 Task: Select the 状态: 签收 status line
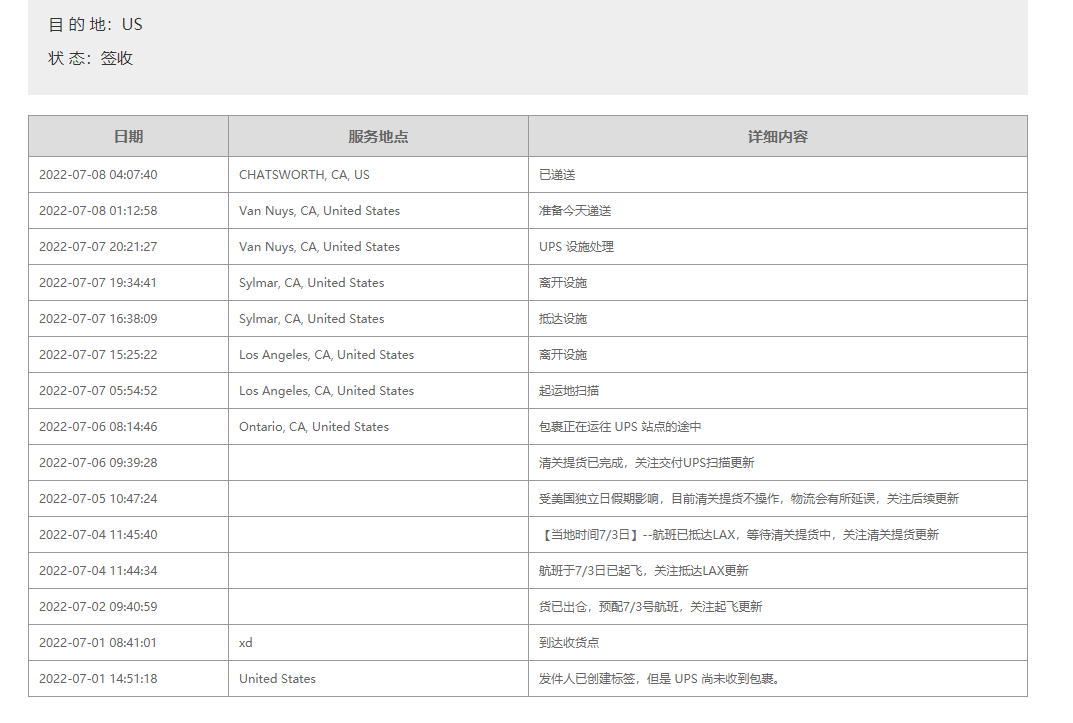[91, 58]
